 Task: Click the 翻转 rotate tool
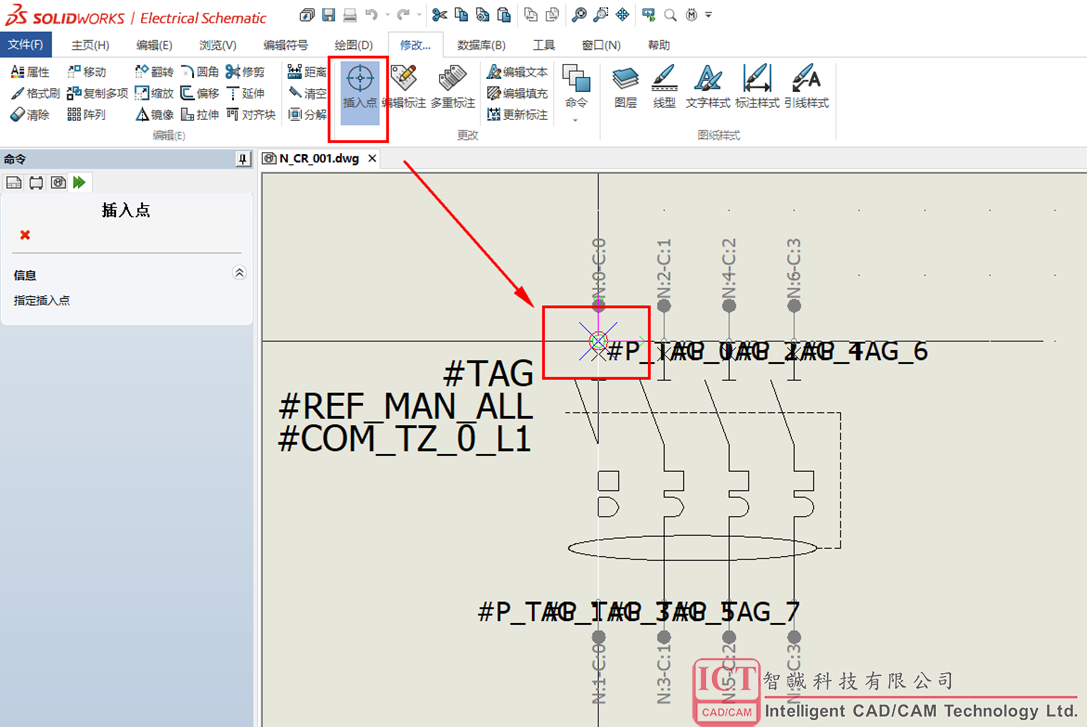point(154,71)
